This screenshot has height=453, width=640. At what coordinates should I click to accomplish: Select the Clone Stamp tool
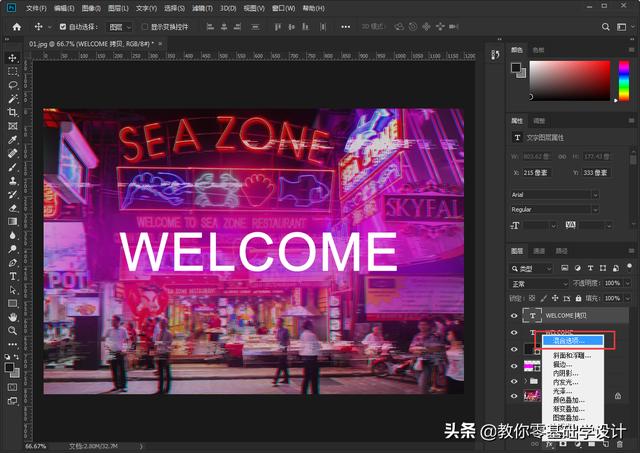tap(13, 181)
